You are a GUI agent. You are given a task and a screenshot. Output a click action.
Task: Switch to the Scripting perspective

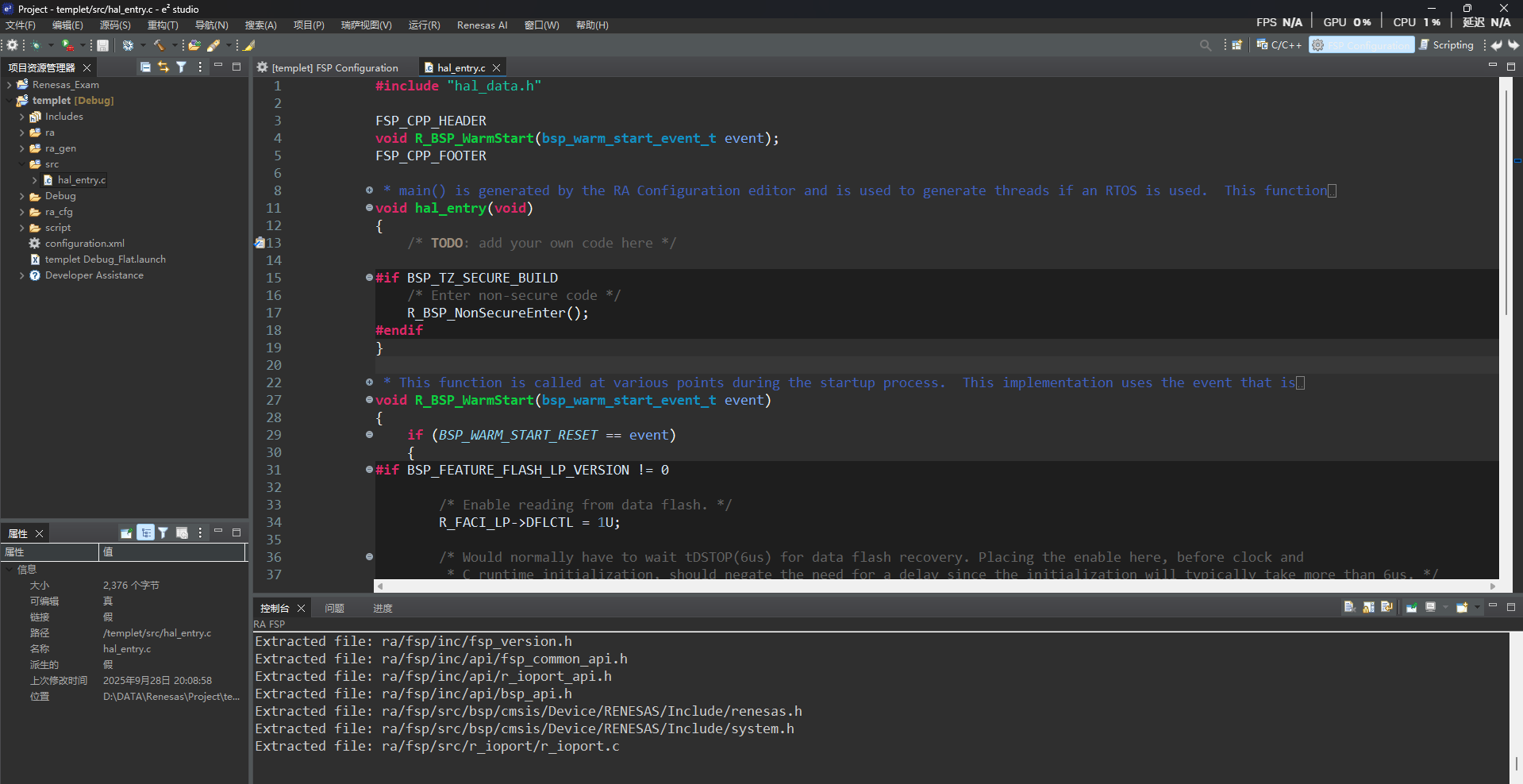(1447, 45)
